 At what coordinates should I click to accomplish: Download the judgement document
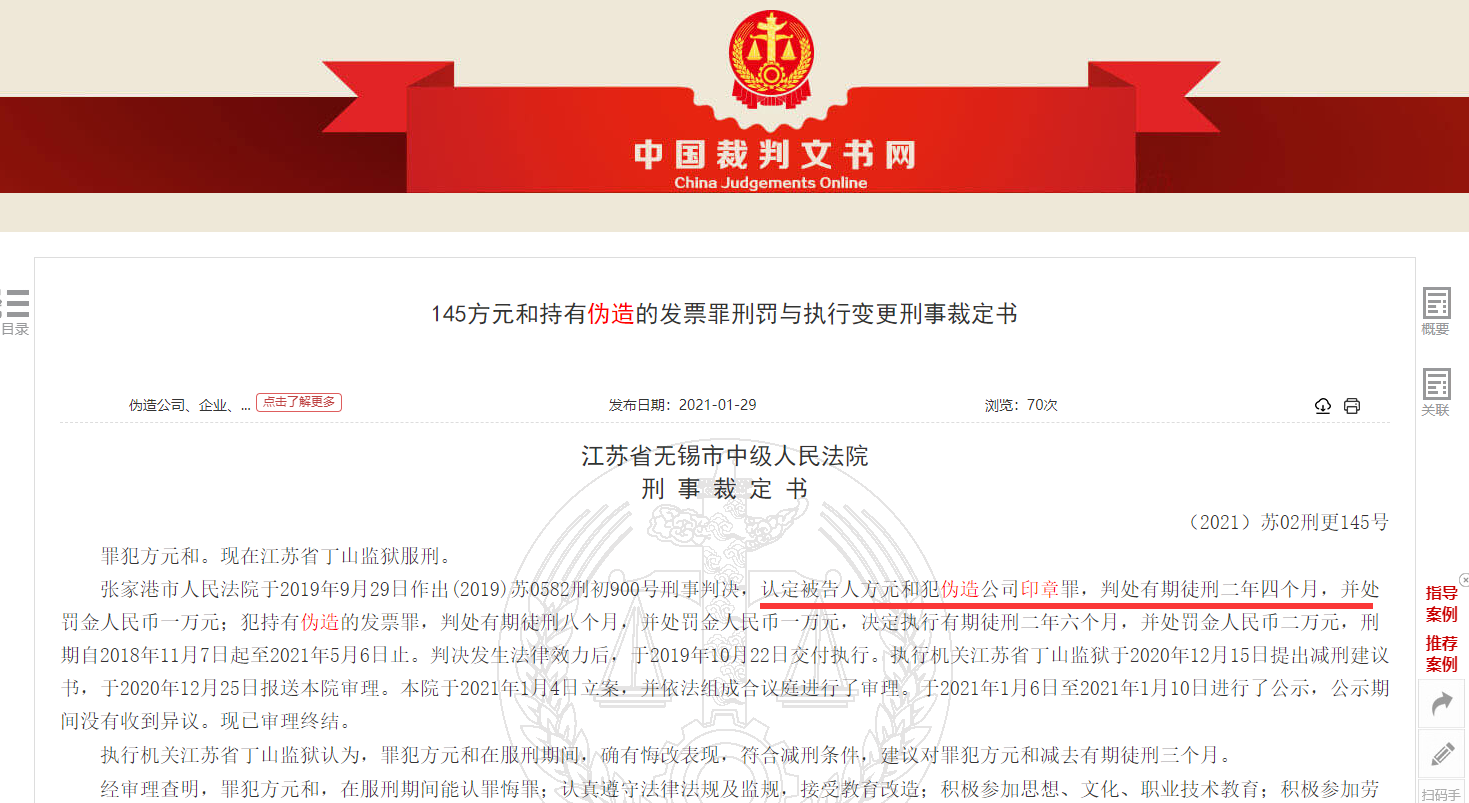tap(1323, 405)
